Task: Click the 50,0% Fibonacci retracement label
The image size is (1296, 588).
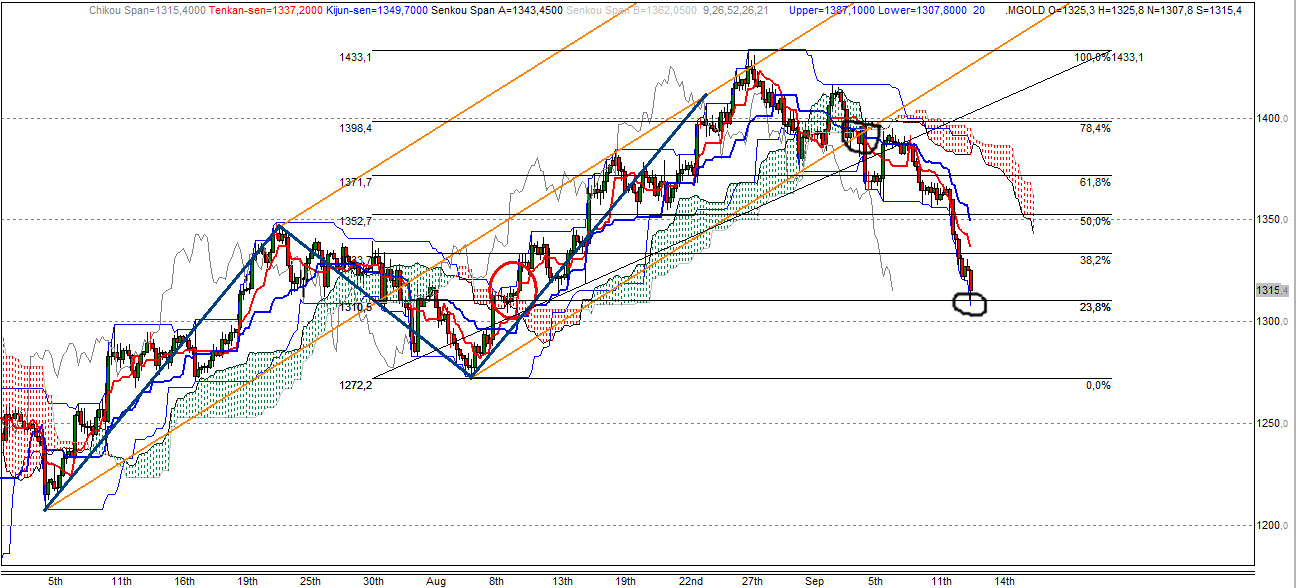Action: pyautogui.click(x=1094, y=221)
